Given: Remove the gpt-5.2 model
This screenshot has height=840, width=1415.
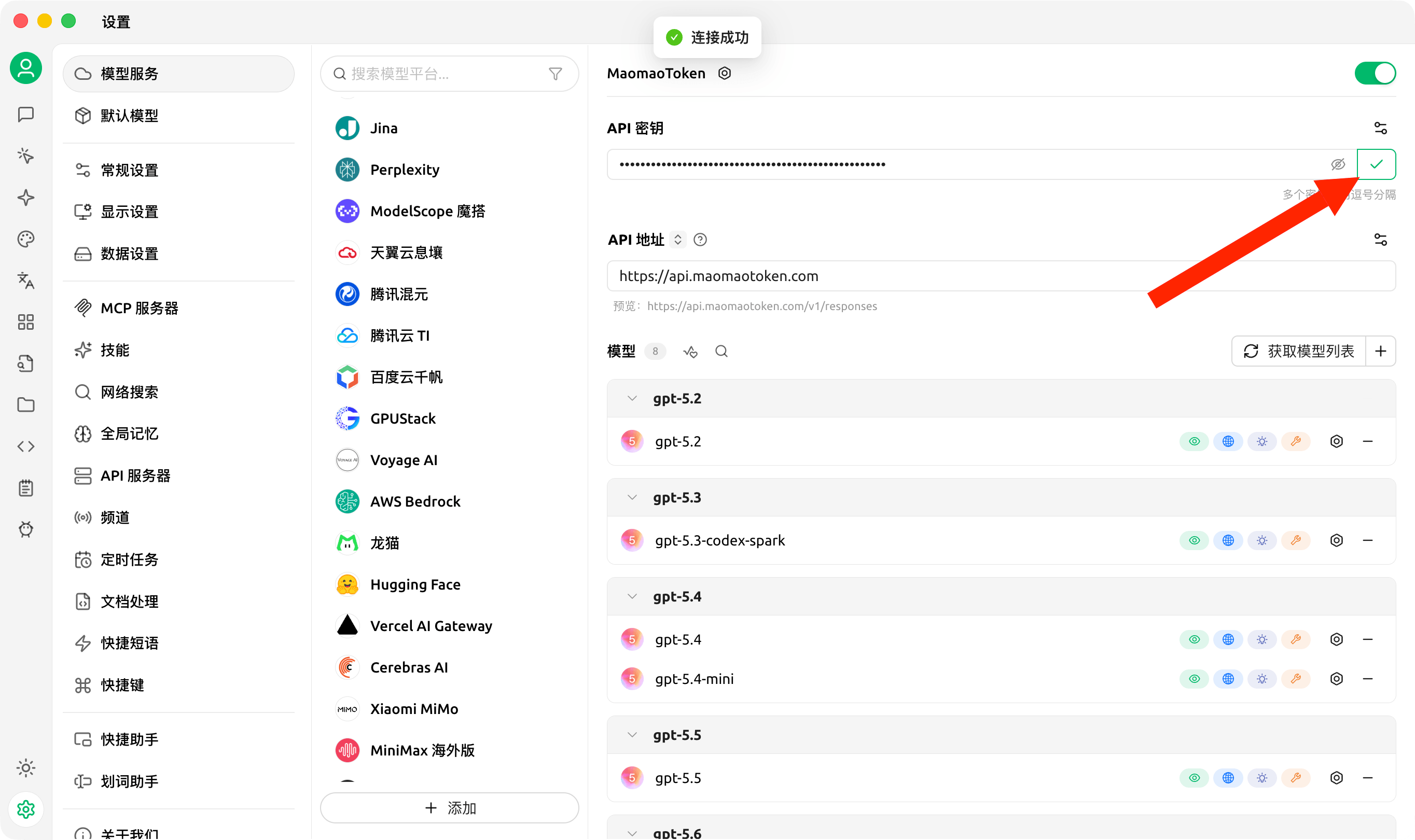Looking at the screenshot, I should tap(1368, 441).
